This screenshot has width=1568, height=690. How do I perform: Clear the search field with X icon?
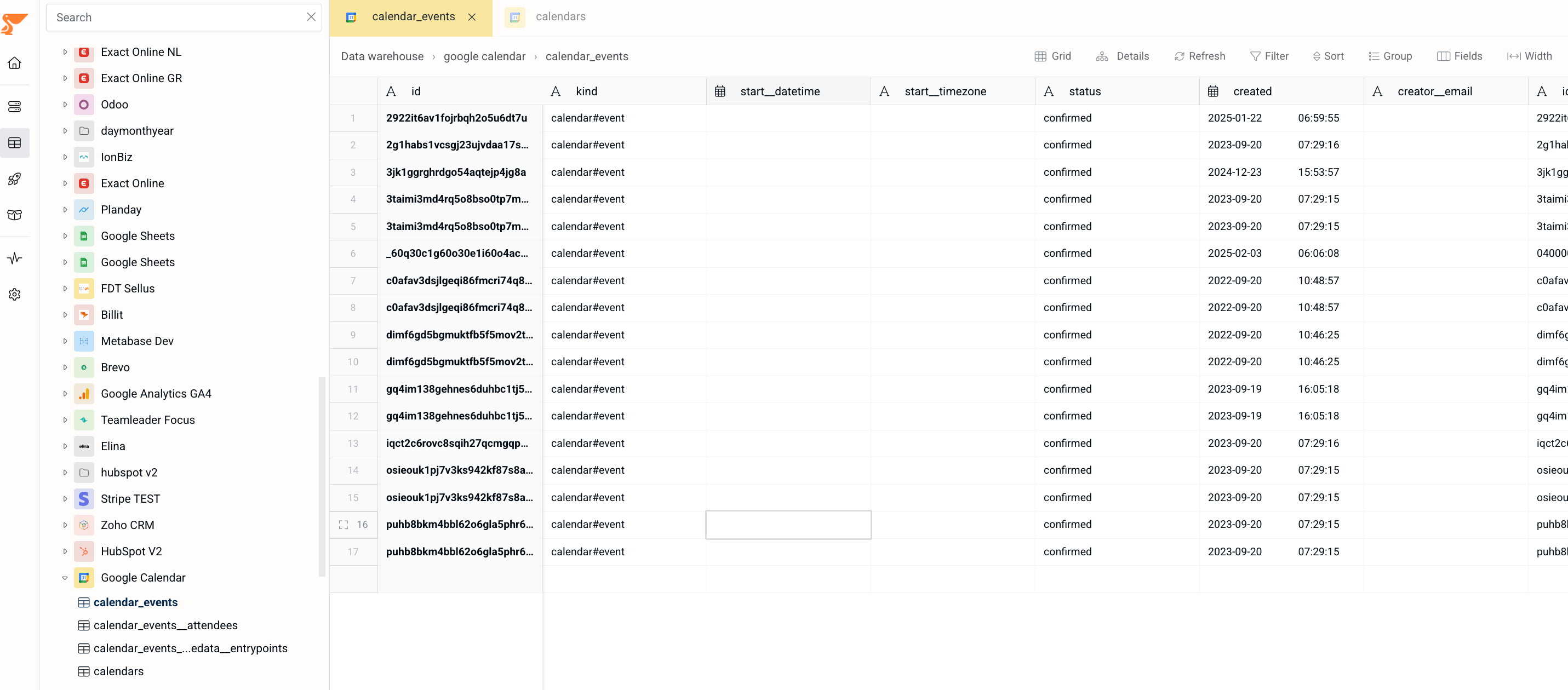click(x=311, y=17)
